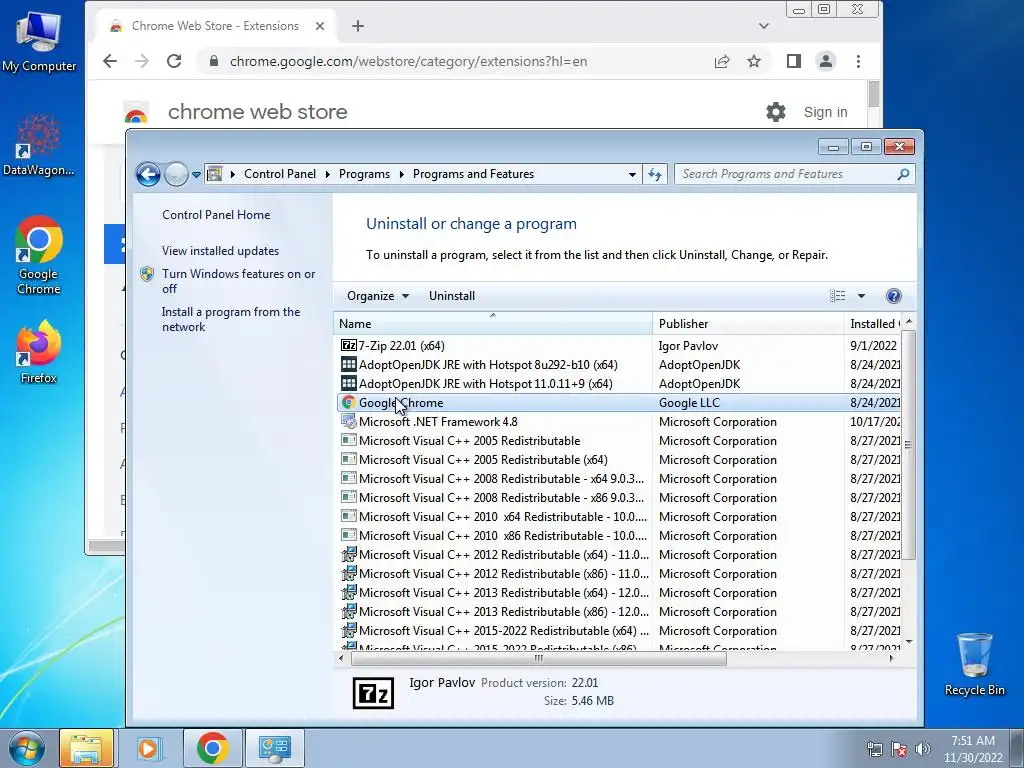Viewport: 1024px width, 768px height.
Task: Expand the address bar history dropdown
Action: [x=632, y=174]
